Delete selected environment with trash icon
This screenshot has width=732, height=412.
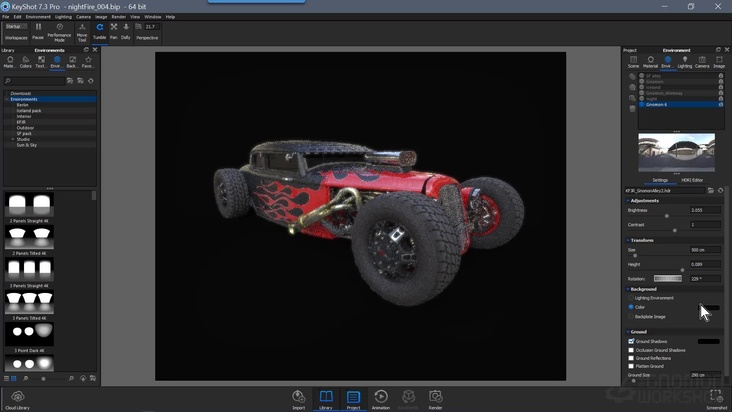pos(632,109)
